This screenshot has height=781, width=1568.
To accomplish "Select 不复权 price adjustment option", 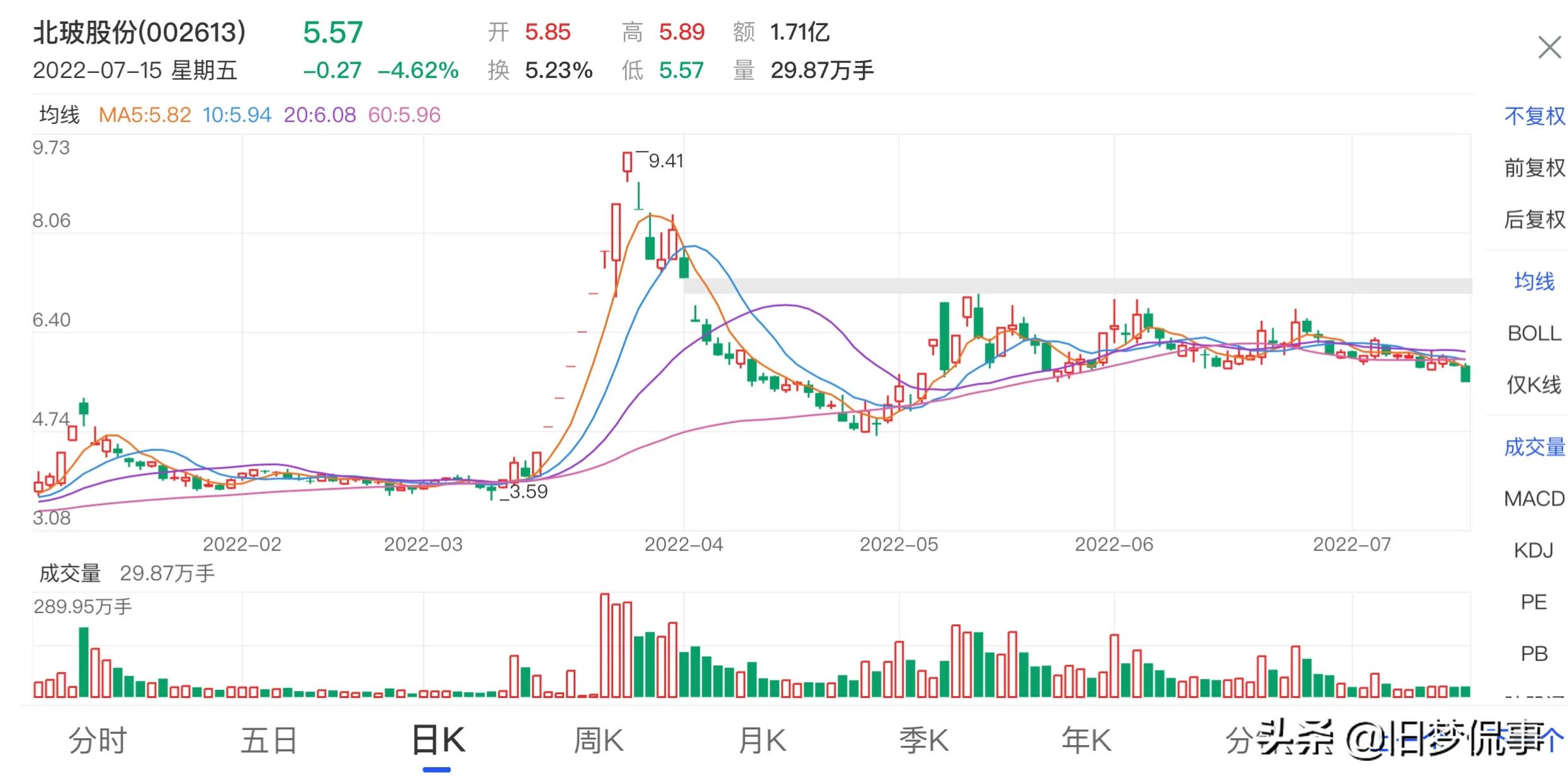I will [1534, 116].
